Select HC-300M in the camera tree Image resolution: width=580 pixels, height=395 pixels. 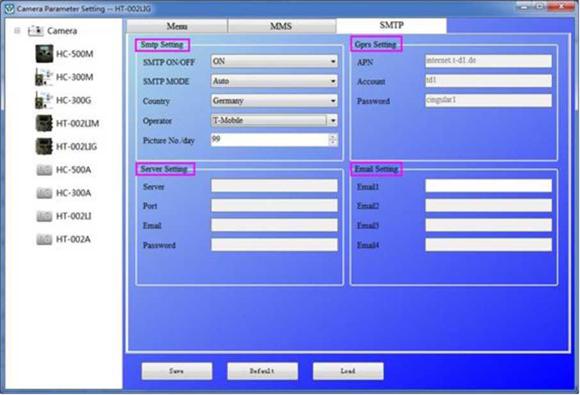pos(74,77)
